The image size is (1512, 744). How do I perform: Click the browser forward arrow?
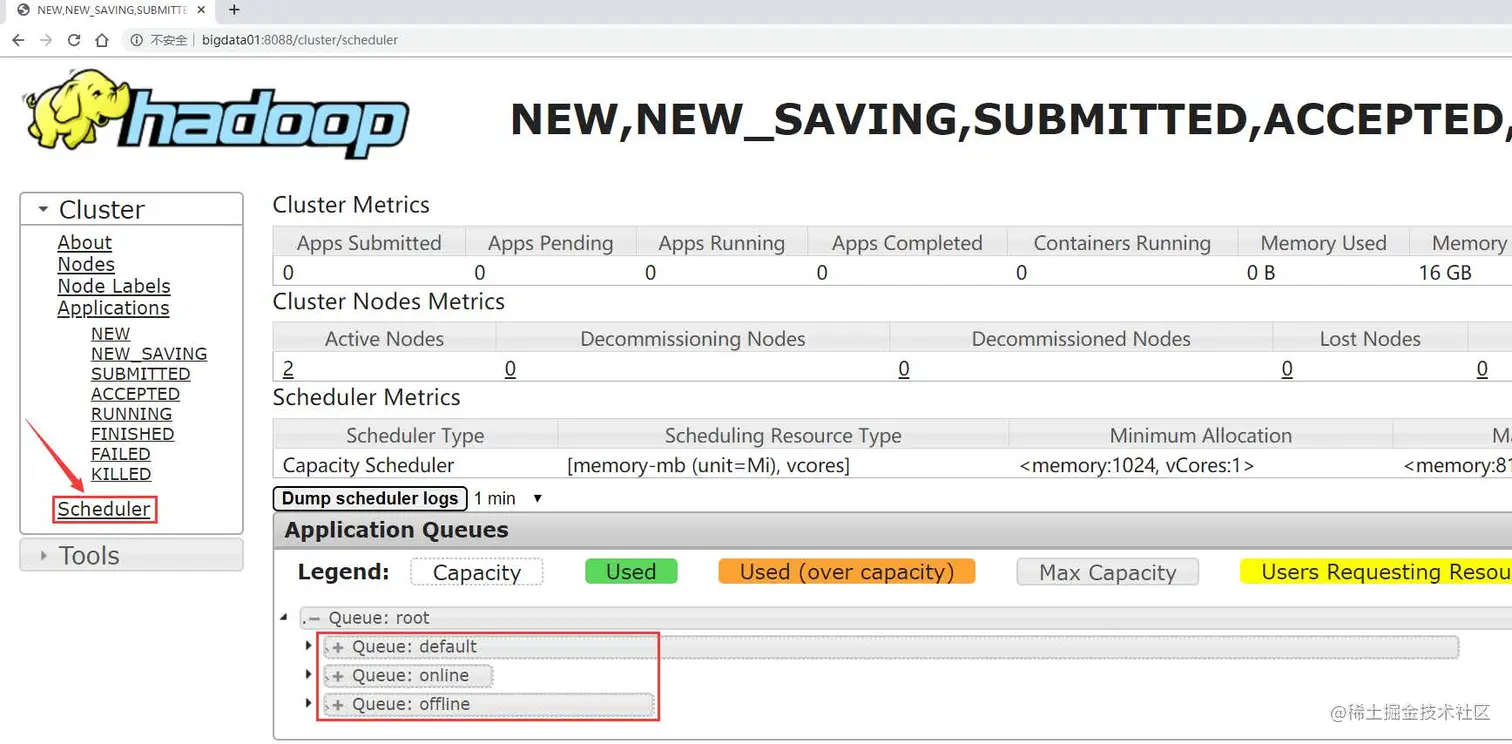(46, 40)
